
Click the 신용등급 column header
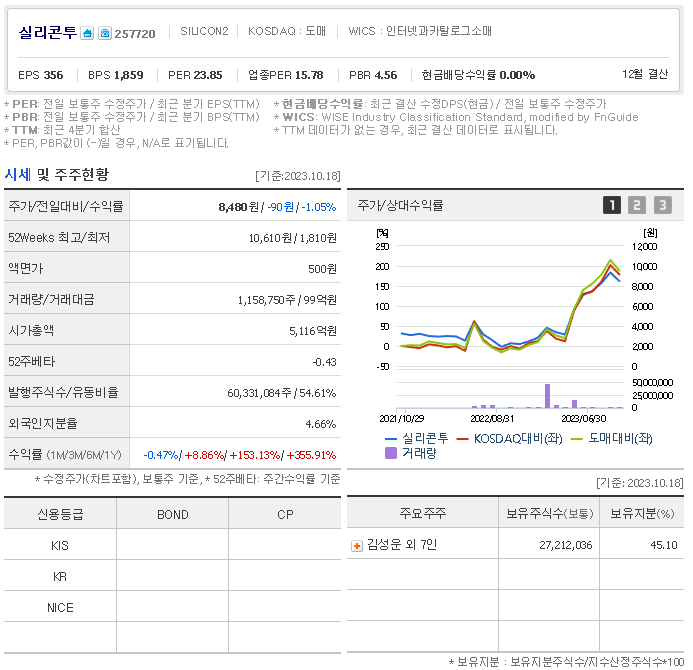60,514
